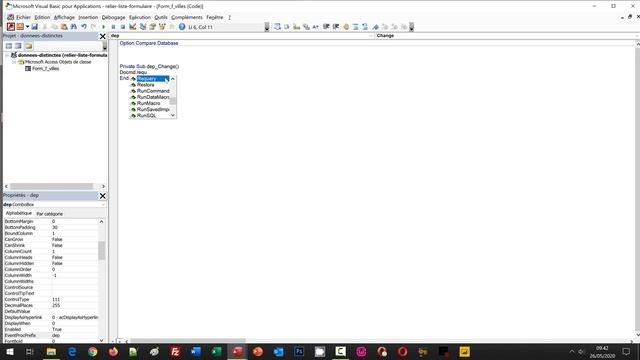Open Photoshop from the taskbar

299,351
